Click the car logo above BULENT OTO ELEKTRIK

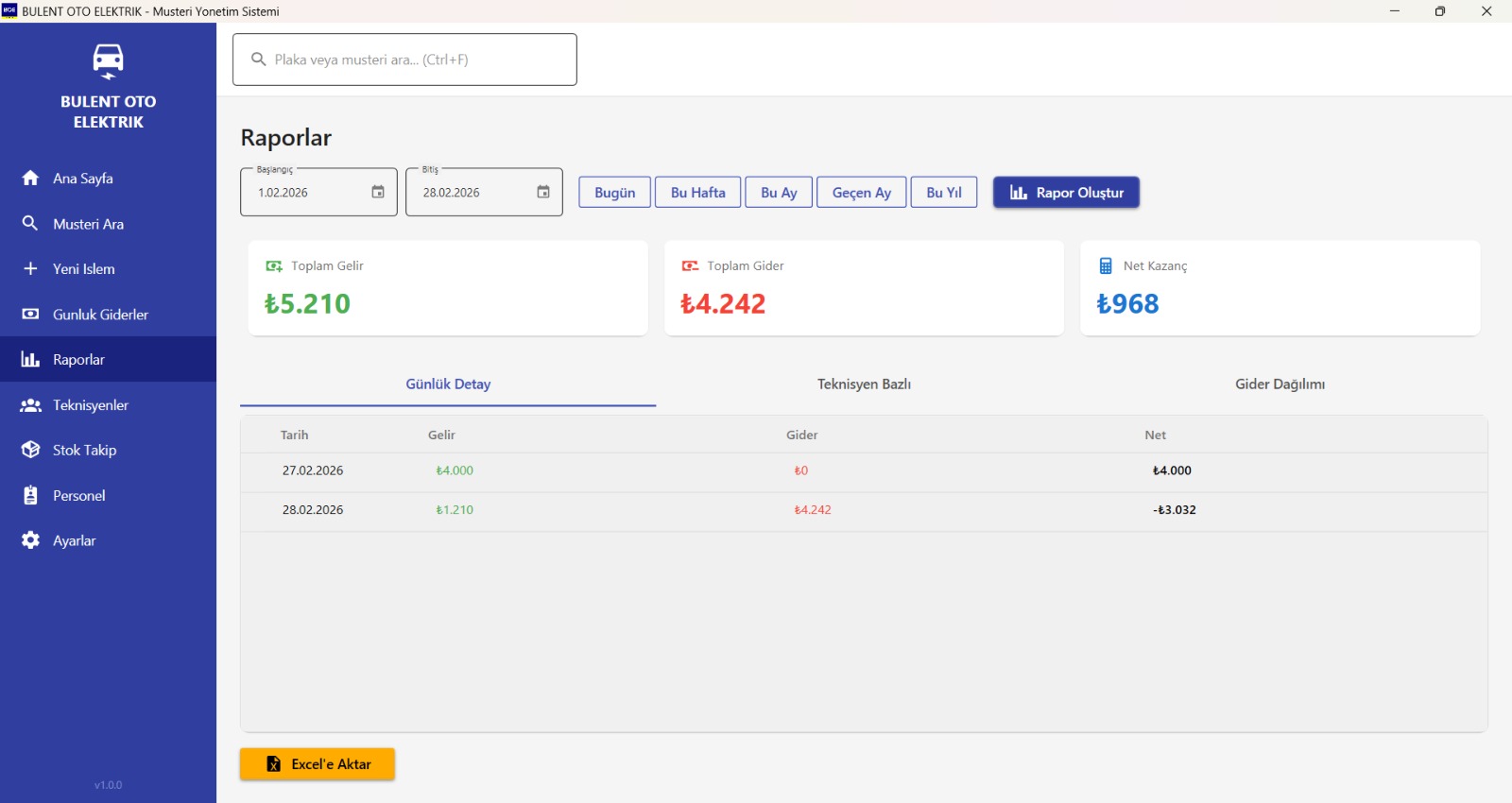pos(108,60)
